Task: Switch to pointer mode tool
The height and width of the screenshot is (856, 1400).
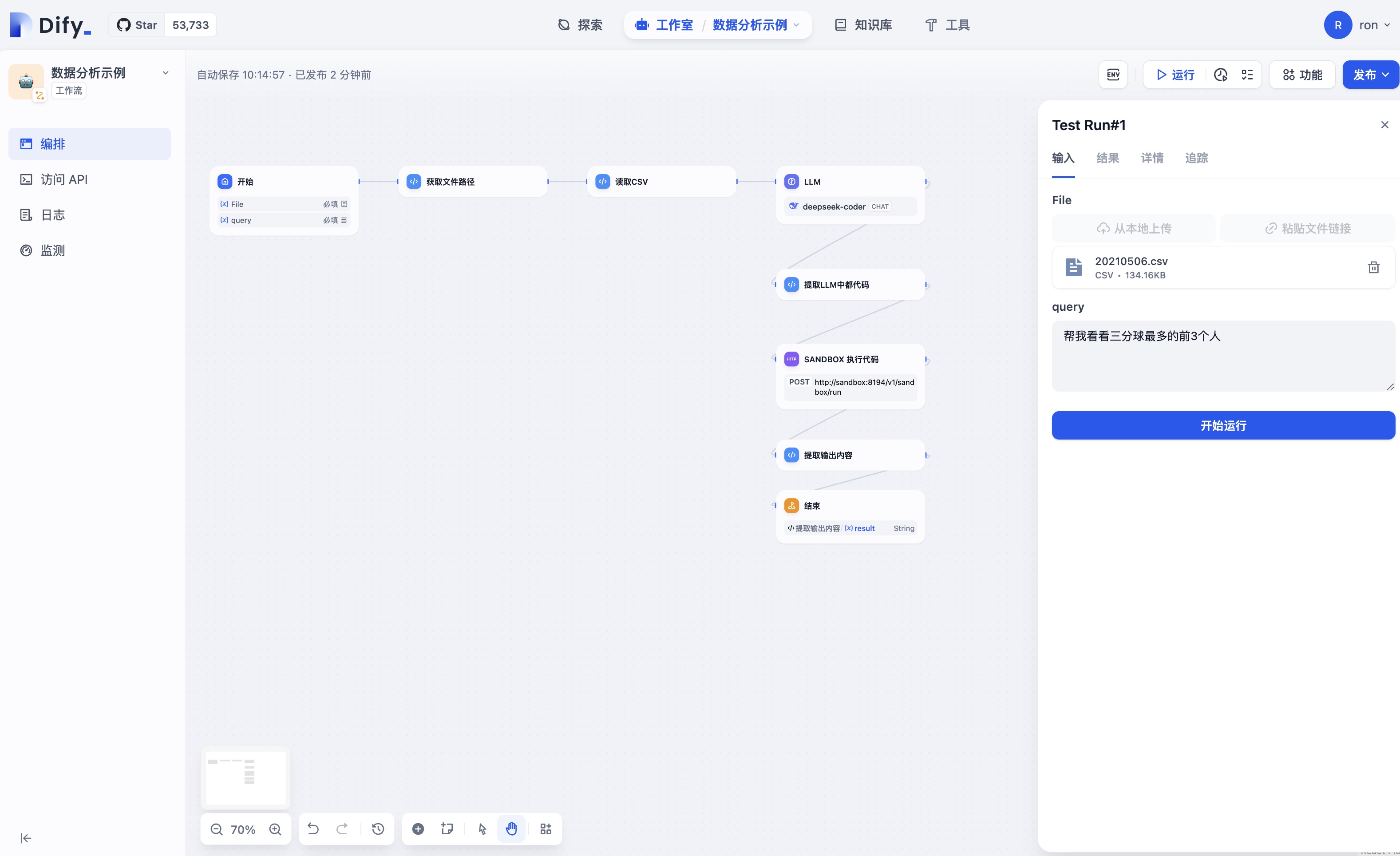Action: click(482, 829)
